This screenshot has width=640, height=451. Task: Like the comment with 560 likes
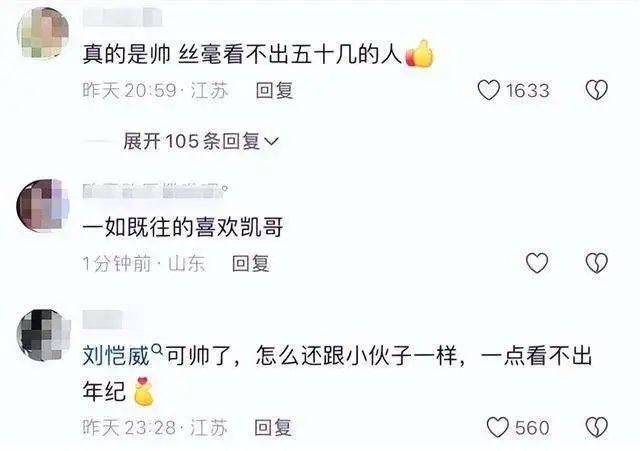pyautogui.click(x=498, y=427)
